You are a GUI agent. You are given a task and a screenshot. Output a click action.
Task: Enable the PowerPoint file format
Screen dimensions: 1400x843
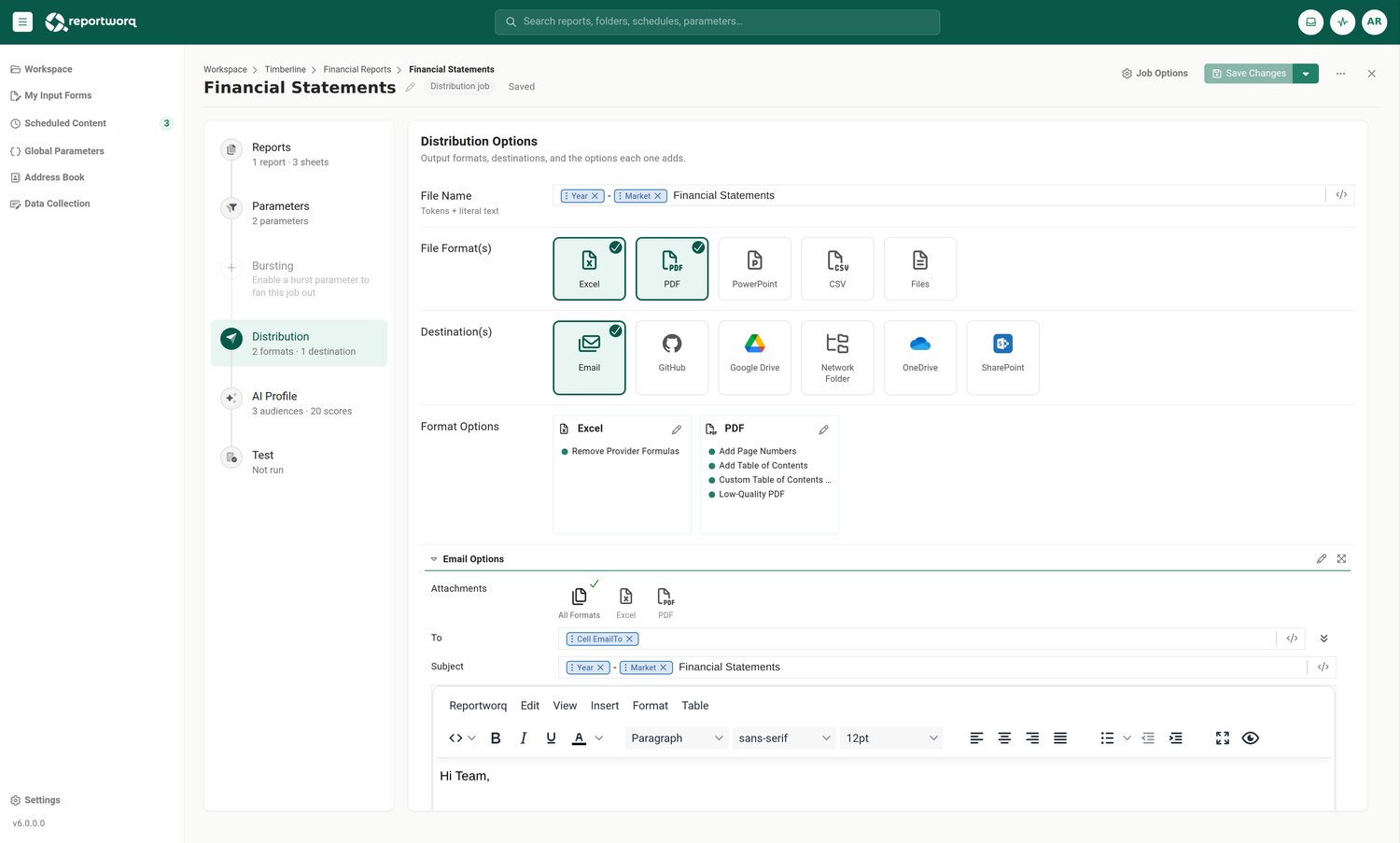755,269
